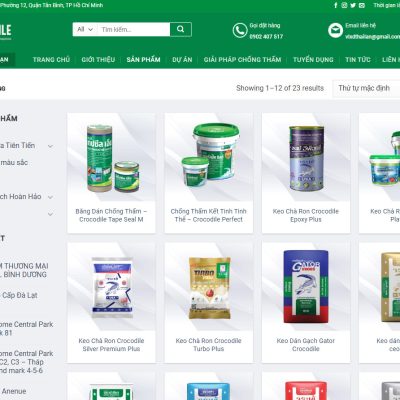The width and height of the screenshot is (400, 400).
Task: Open the SẢN PHẨM menu item
Action: tap(143, 60)
